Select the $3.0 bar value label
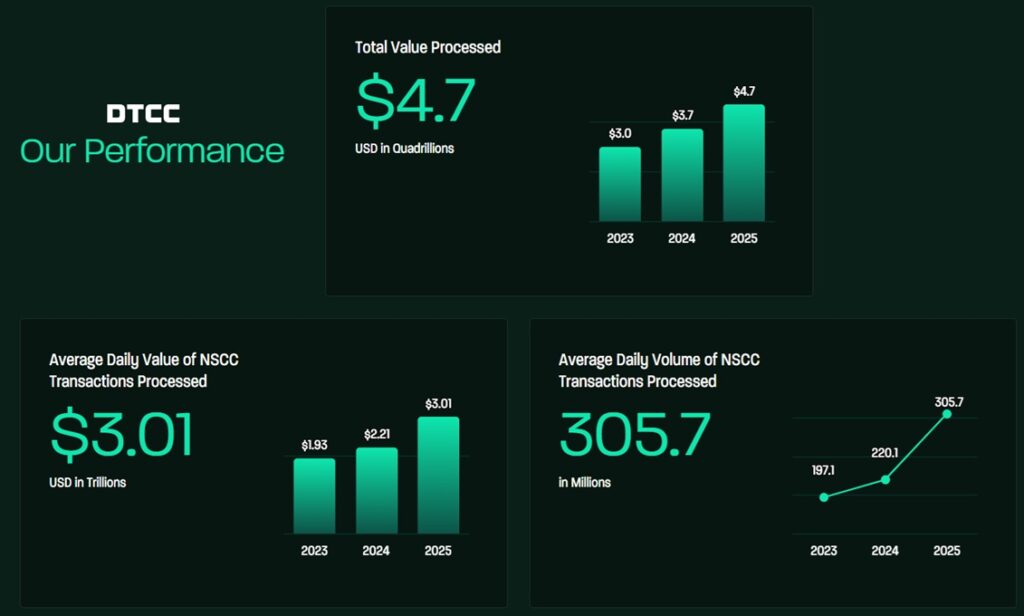 point(620,134)
